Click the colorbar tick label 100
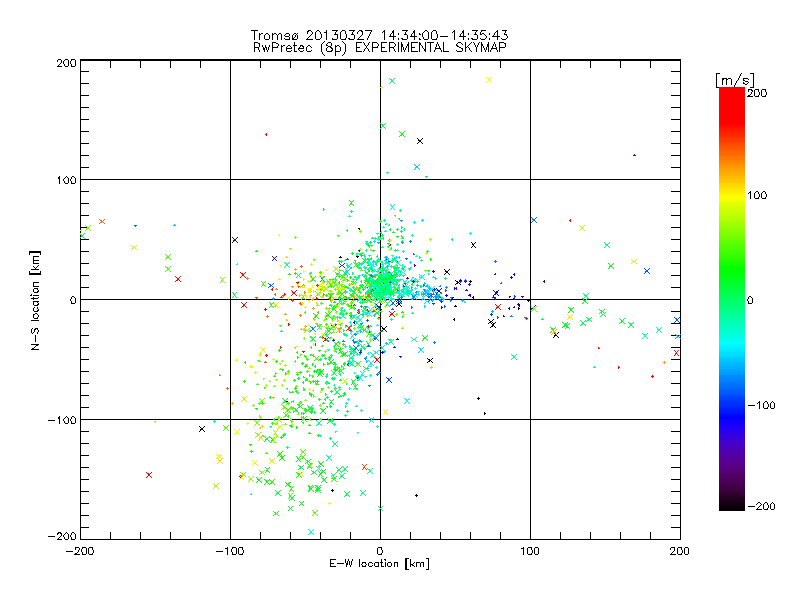The image size is (800, 600). pos(757,195)
